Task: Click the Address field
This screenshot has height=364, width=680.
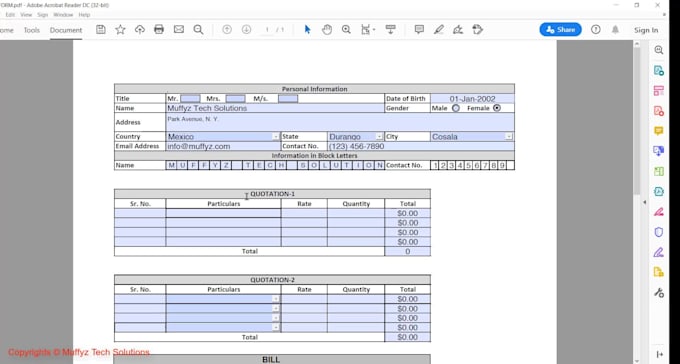Action: [x=340, y=122]
